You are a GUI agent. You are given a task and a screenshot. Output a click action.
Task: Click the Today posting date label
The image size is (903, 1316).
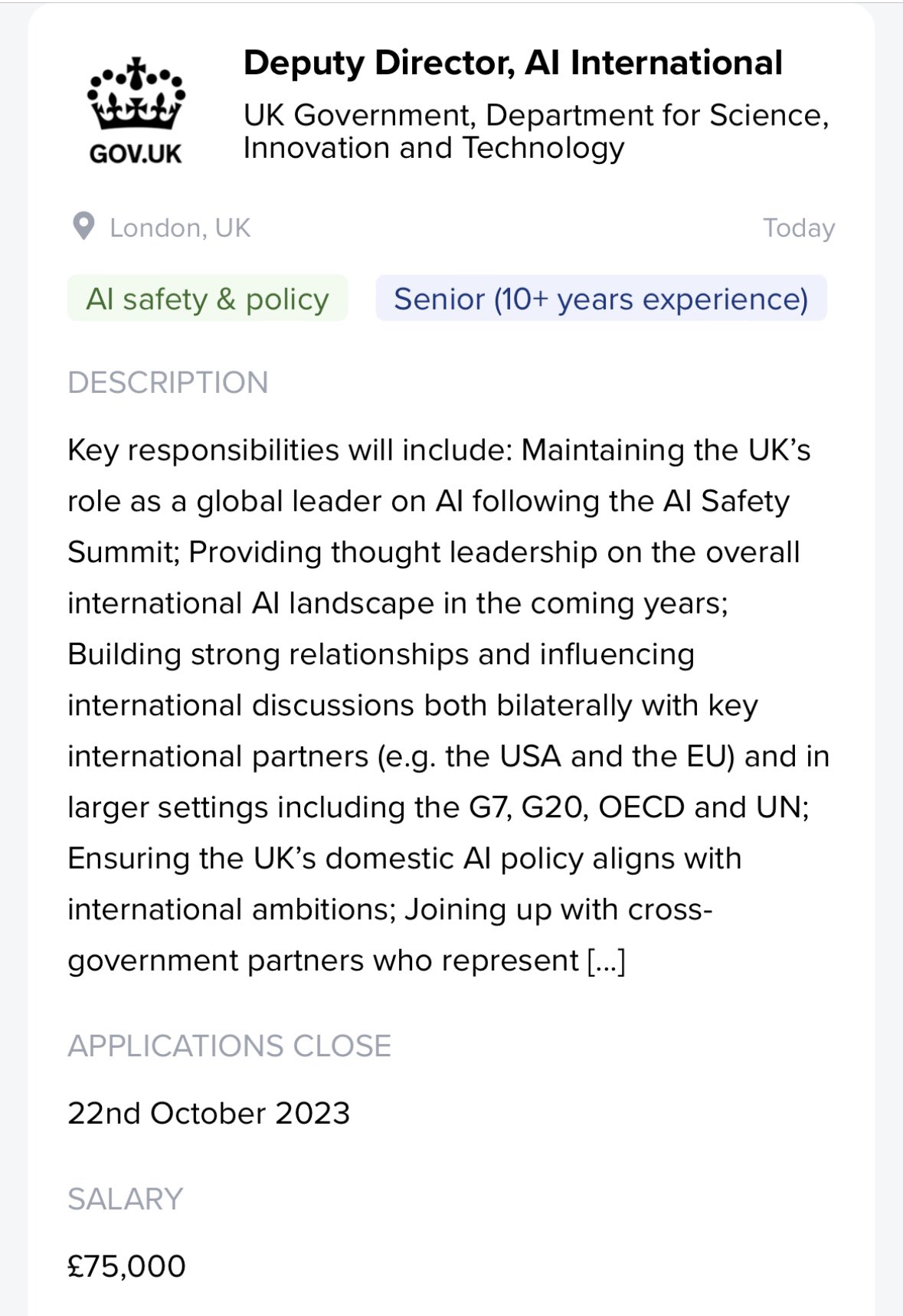pyautogui.click(x=798, y=228)
